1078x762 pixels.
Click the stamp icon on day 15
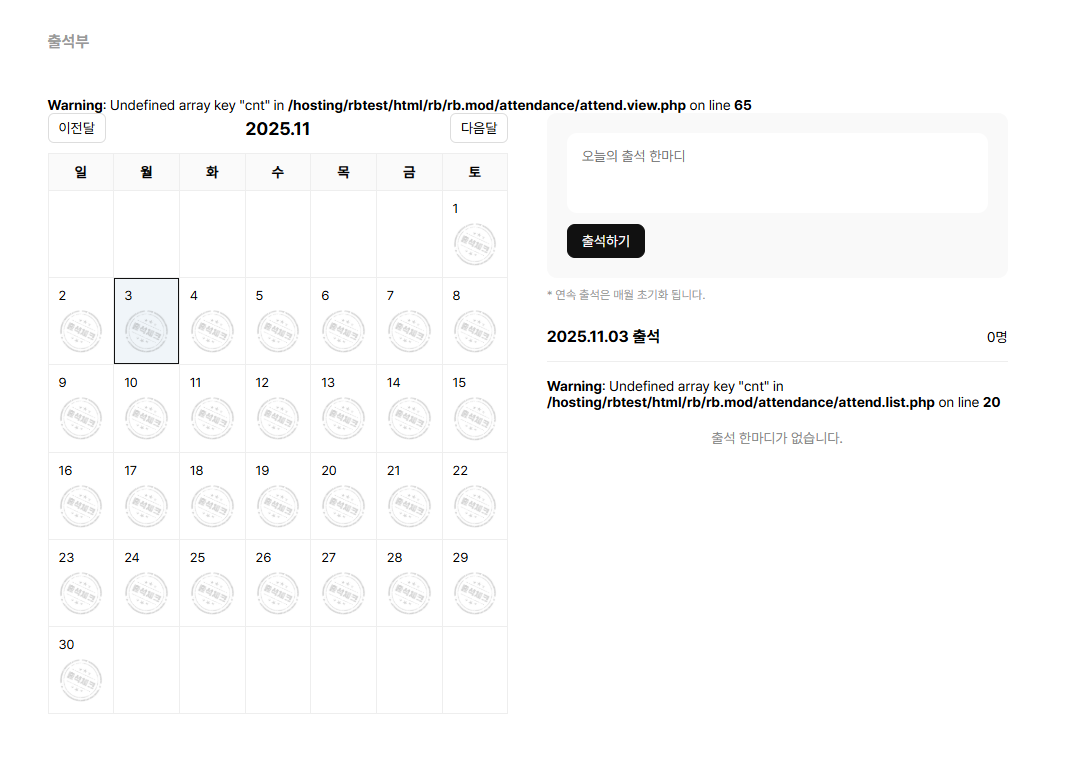pyautogui.click(x=474, y=418)
